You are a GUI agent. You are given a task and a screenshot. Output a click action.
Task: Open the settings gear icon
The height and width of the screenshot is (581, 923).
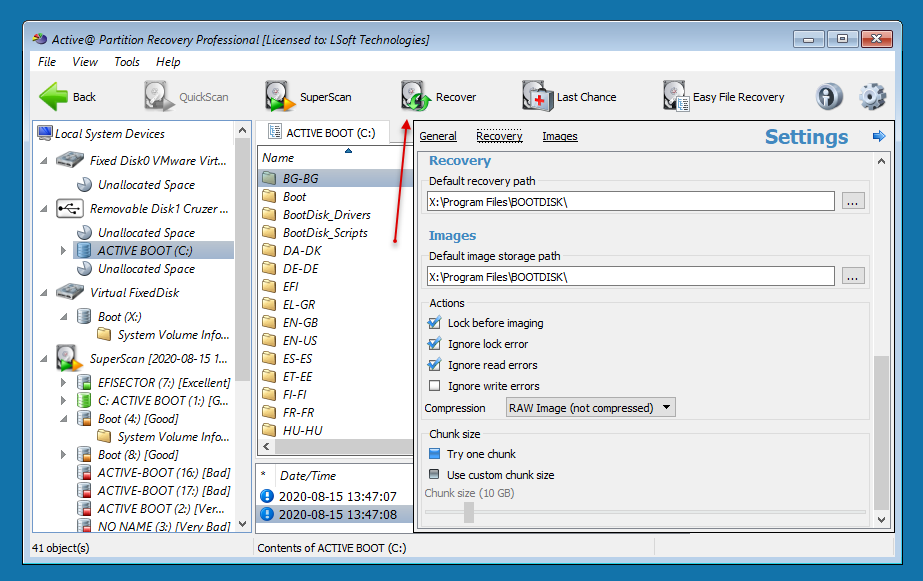(872, 97)
